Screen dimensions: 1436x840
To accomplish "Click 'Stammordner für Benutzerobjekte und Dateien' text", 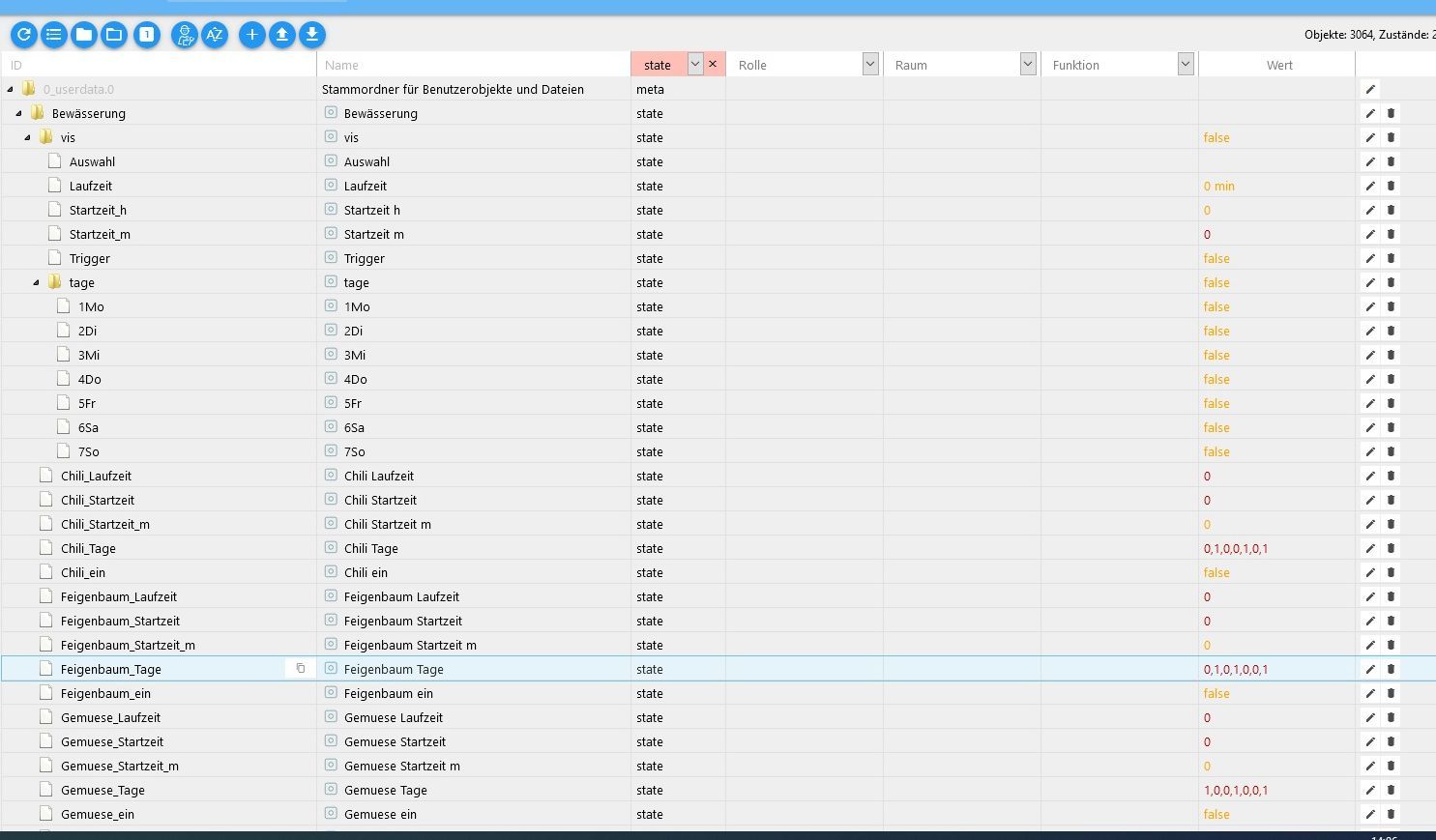I will tap(453, 89).
